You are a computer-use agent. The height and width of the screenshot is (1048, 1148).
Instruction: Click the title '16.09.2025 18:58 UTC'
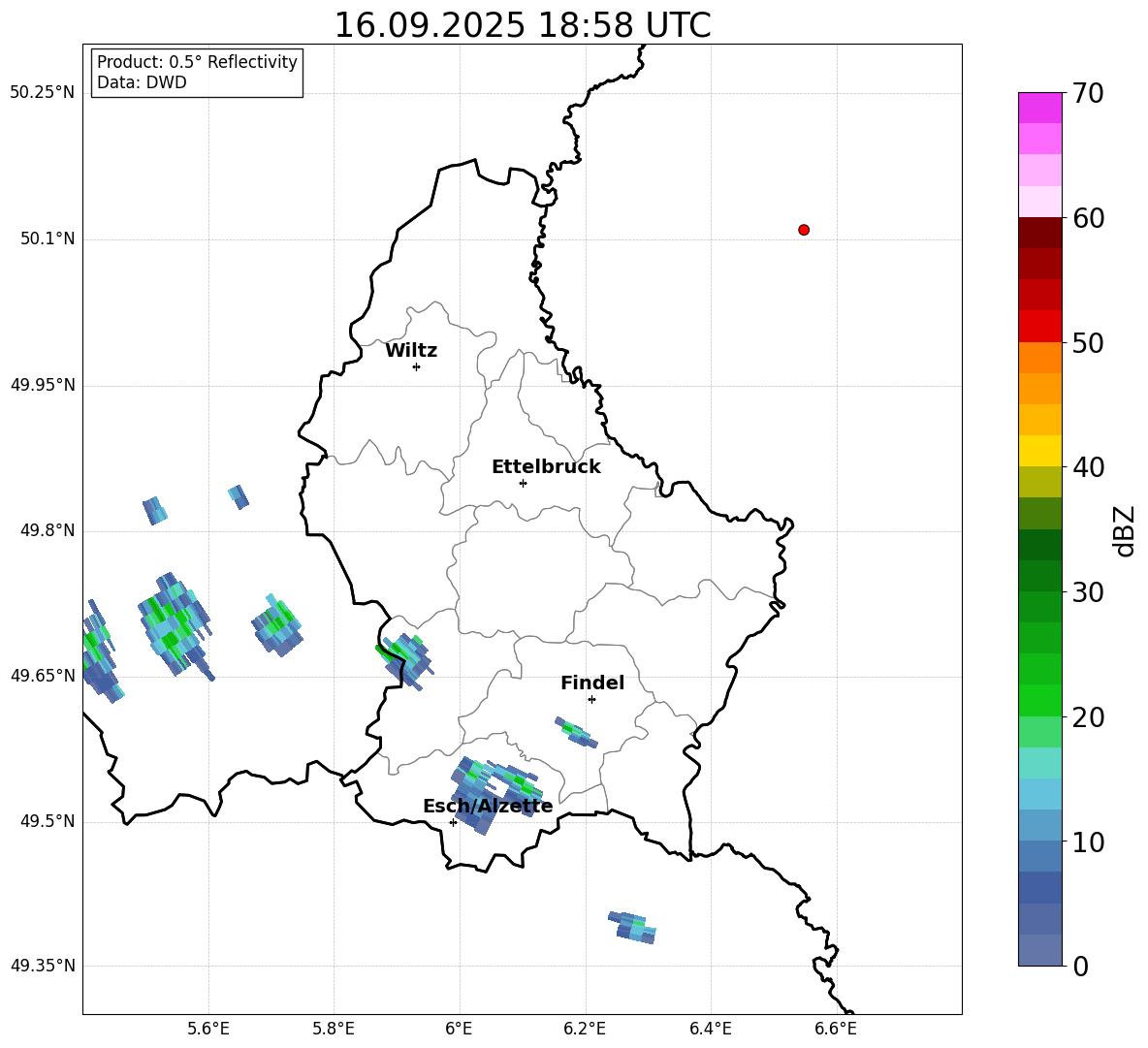pyautogui.click(x=523, y=25)
